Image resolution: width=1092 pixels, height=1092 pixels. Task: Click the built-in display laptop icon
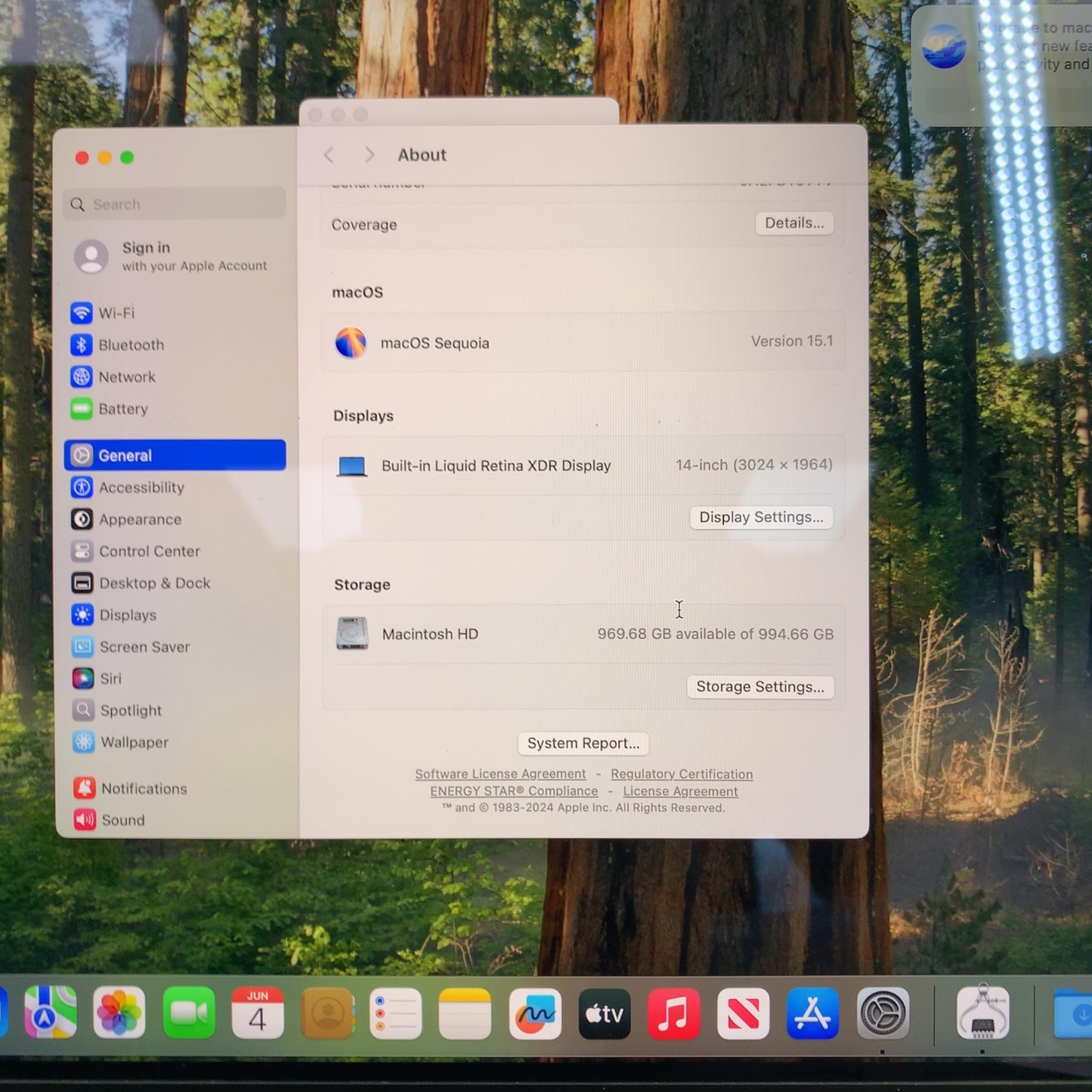tap(351, 466)
